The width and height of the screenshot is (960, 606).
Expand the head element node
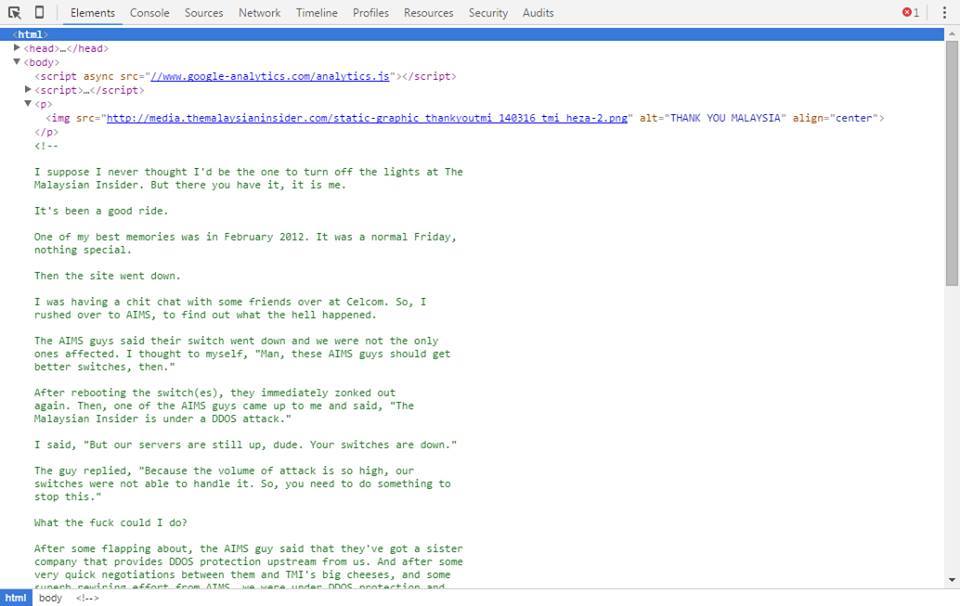[17, 48]
